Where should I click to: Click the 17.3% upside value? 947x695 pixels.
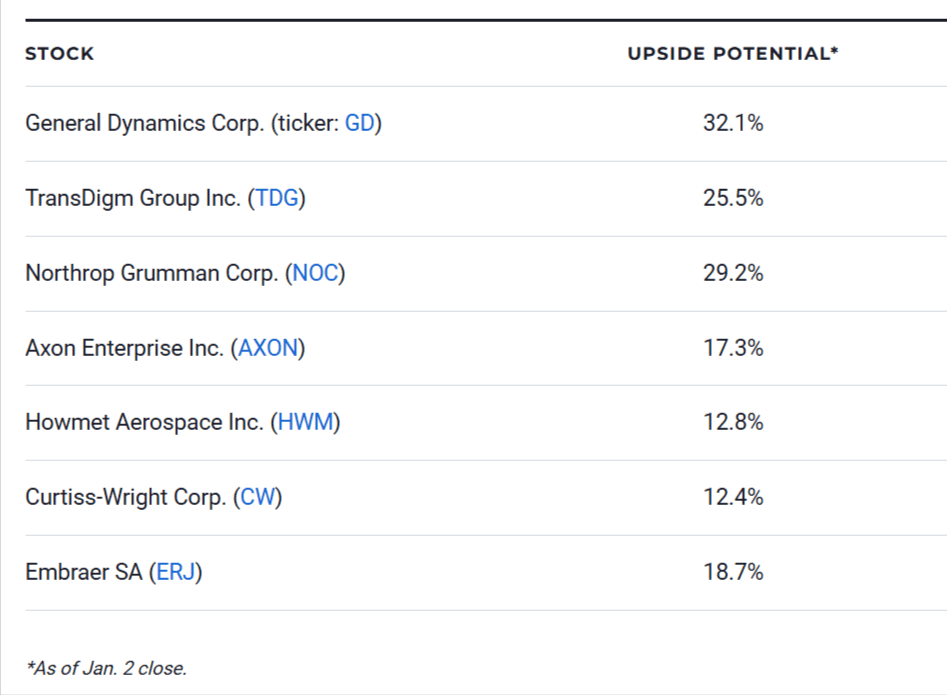pos(733,348)
